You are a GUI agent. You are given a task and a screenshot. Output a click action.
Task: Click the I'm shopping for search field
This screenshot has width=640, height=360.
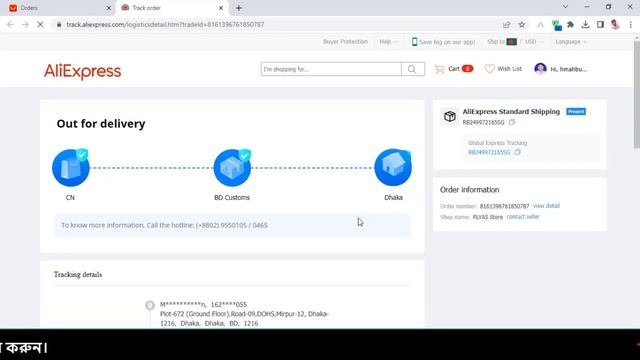(331, 69)
